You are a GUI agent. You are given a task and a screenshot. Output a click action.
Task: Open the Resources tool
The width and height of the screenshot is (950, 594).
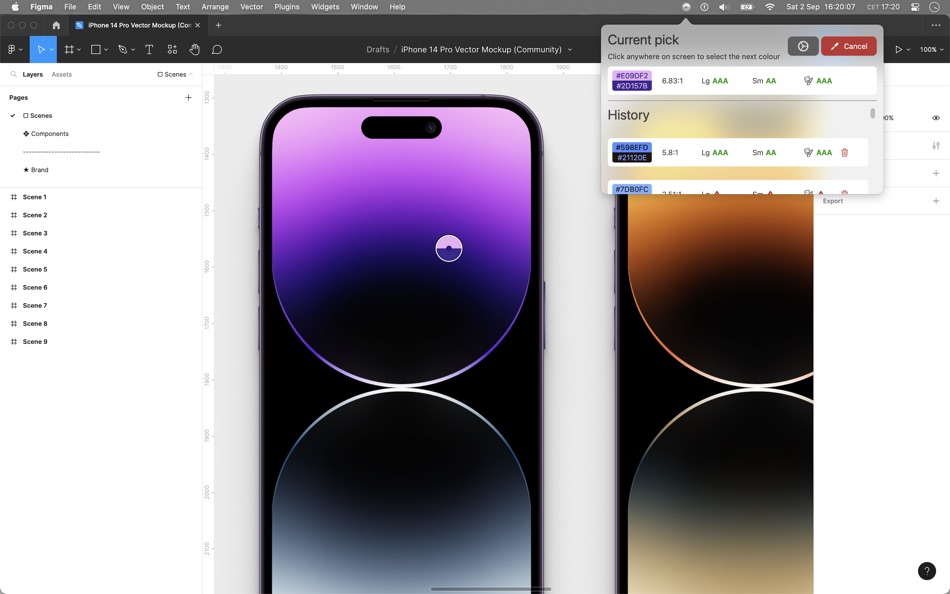coord(172,50)
